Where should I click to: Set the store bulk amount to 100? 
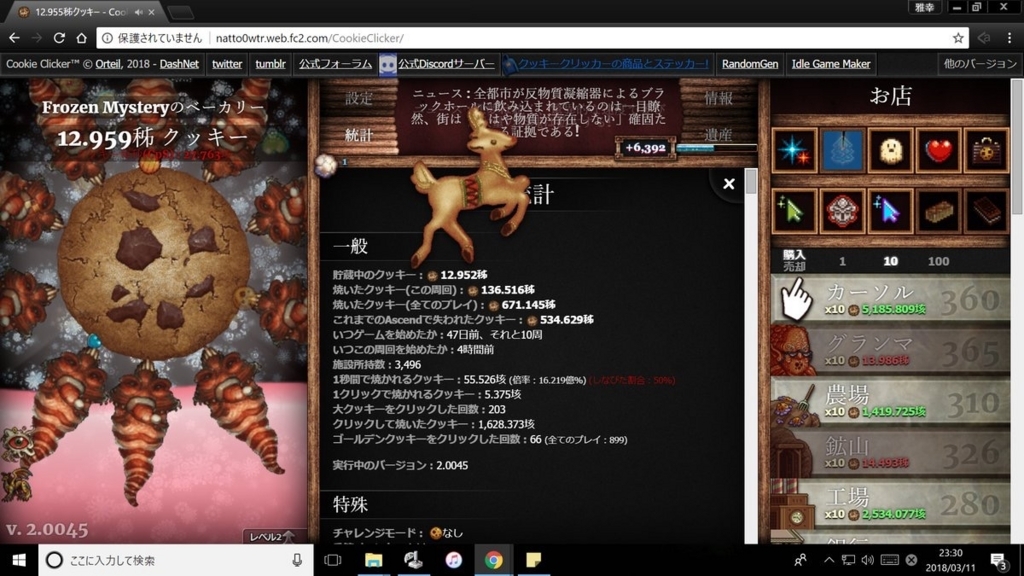[938, 261]
